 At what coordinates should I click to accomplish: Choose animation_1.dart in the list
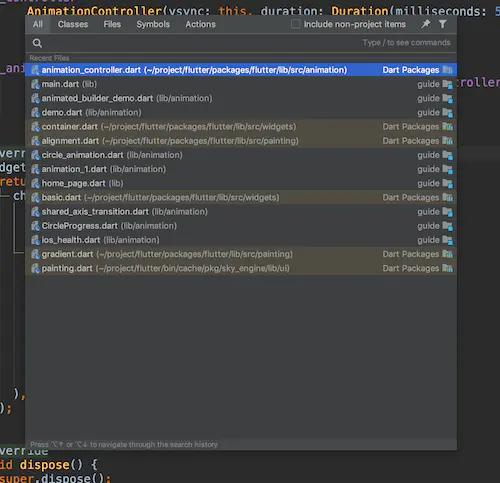(x=241, y=169)
